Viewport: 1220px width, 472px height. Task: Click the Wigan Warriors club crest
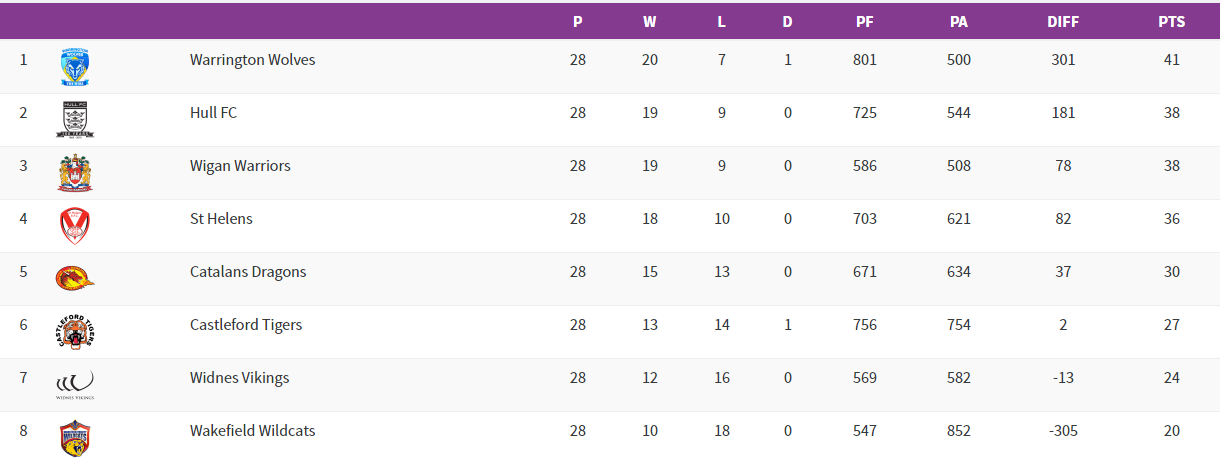[75, 173]
